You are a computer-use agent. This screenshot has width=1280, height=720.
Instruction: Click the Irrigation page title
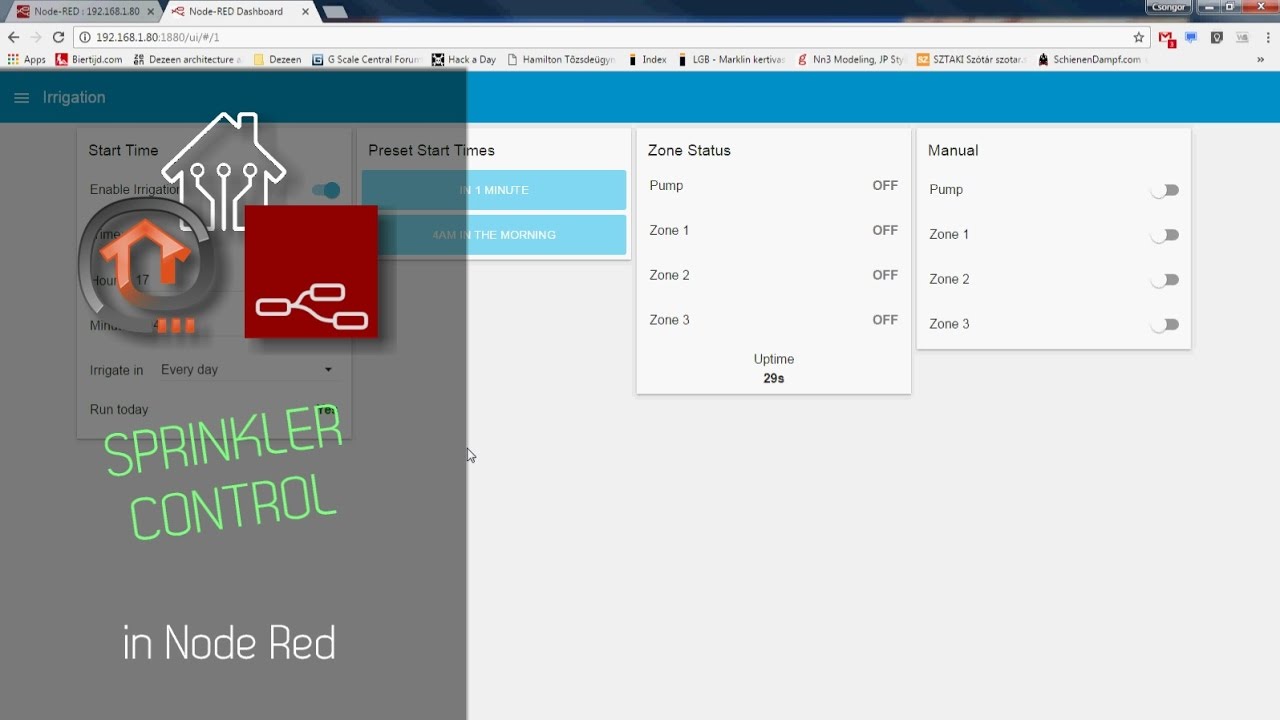[74, 97]
